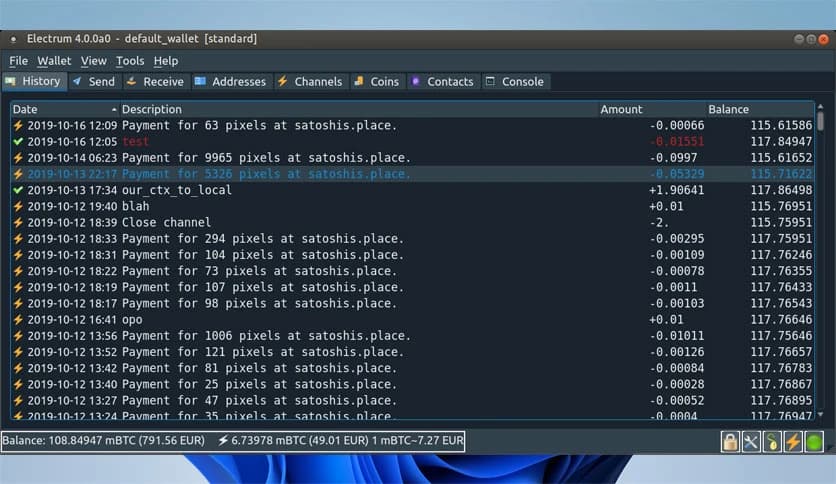Screen dimensions: 836x484
Task: Select the 'our_ctx_to_local' transaction
Action: click(x=177, y=190)
